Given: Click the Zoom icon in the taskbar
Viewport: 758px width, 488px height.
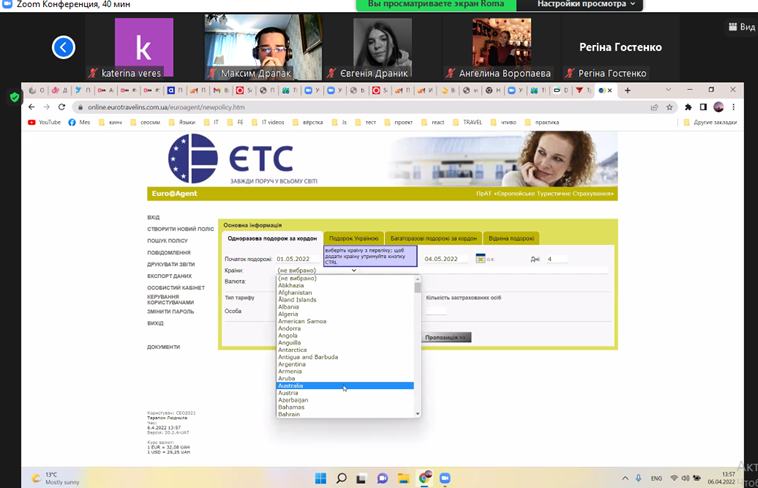Looking at the screenshot, I should pos(447,477).
